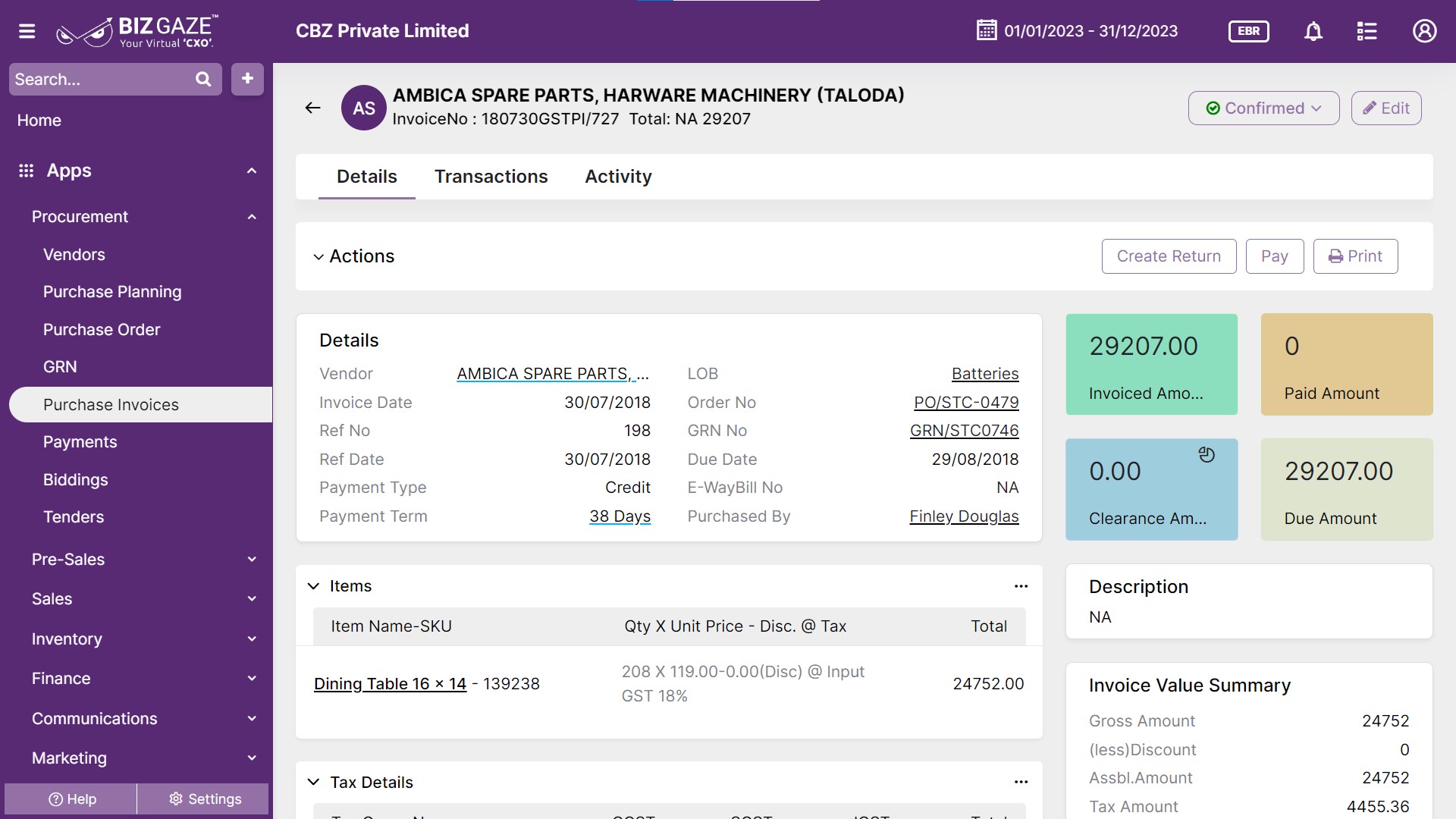1456x819 pixels.
Task: Open the Batteries LOB link
Action: (x=985, y=374)
